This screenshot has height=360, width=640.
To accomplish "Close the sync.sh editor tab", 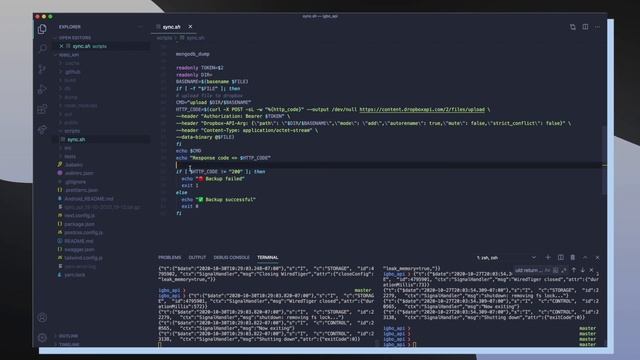I will coord(190,27).
